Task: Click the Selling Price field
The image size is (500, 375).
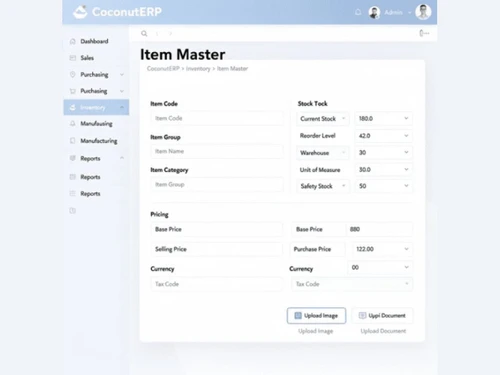Action: coord(217,249)
